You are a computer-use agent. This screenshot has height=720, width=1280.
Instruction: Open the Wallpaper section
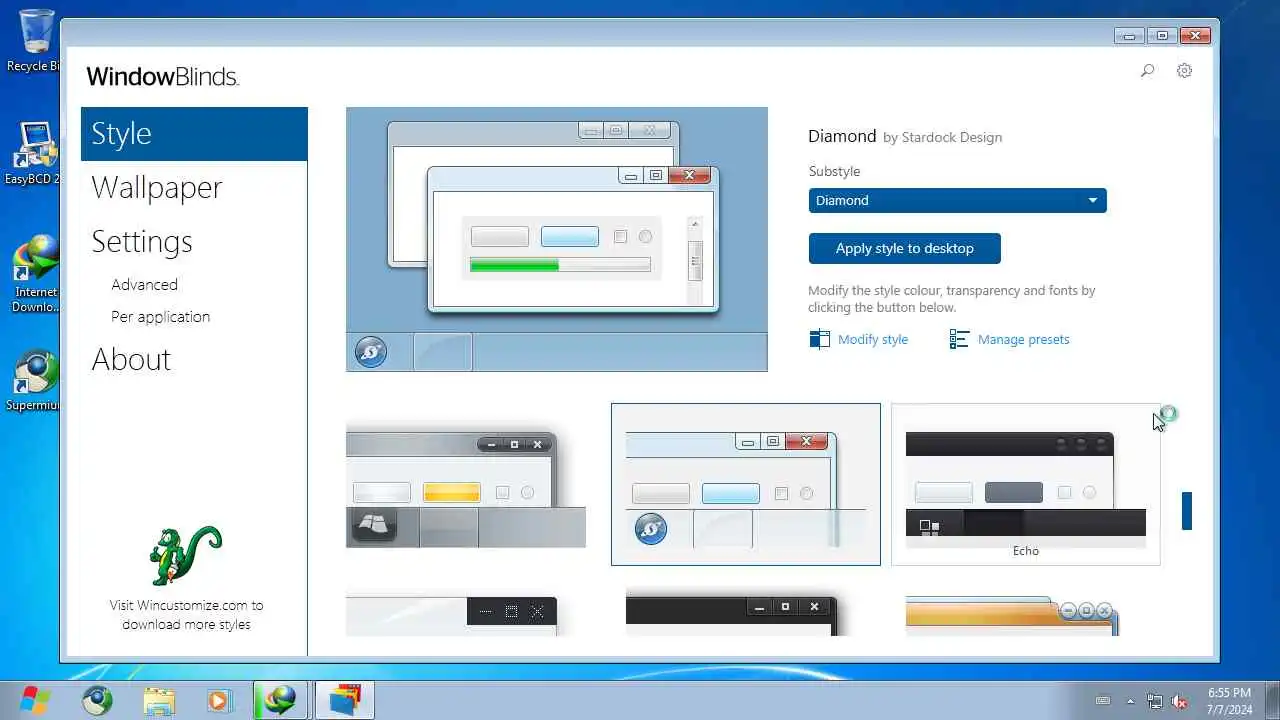click(x=157, y=188)
